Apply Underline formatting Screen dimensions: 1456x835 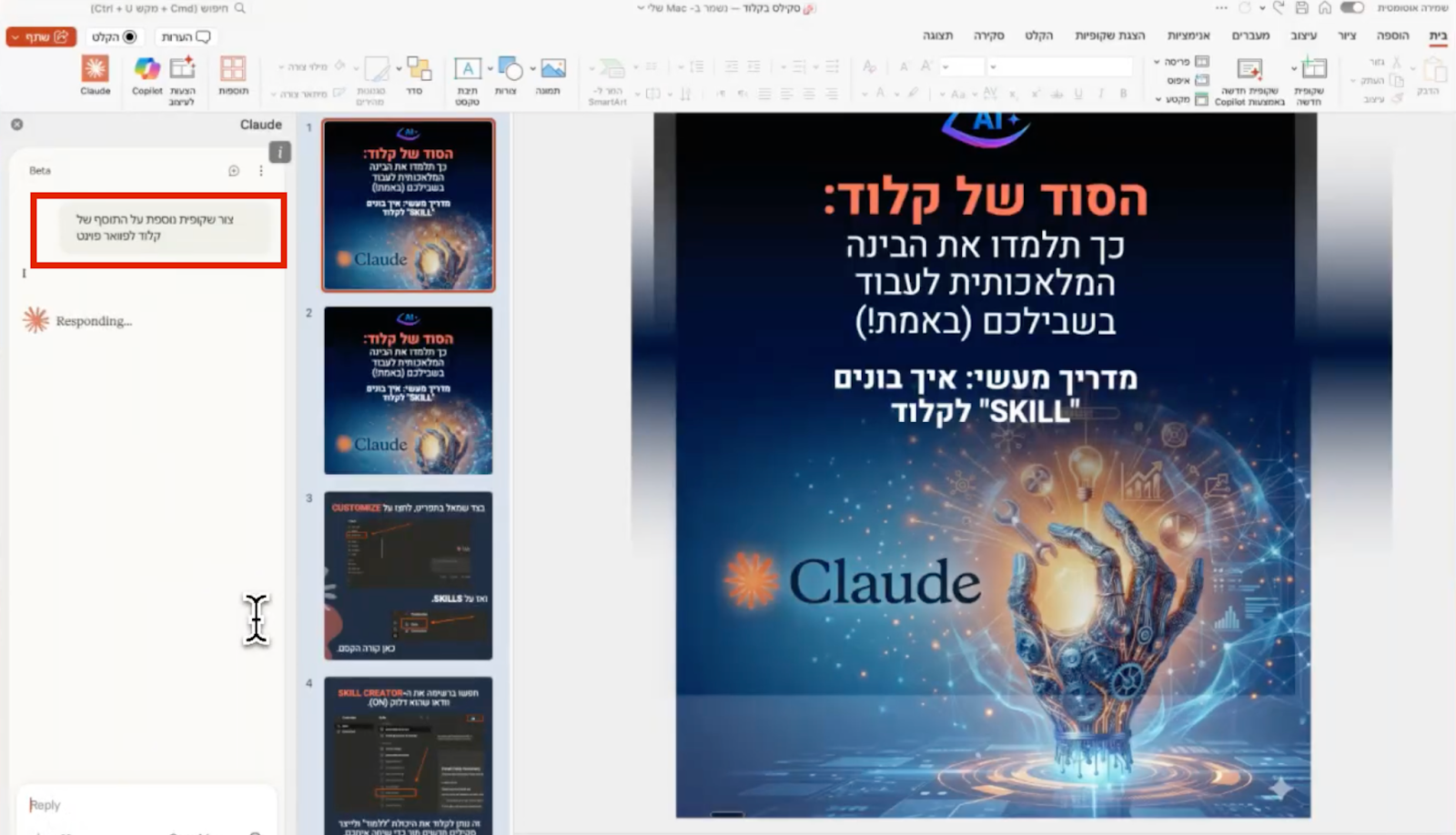(x=1078, y=94)
